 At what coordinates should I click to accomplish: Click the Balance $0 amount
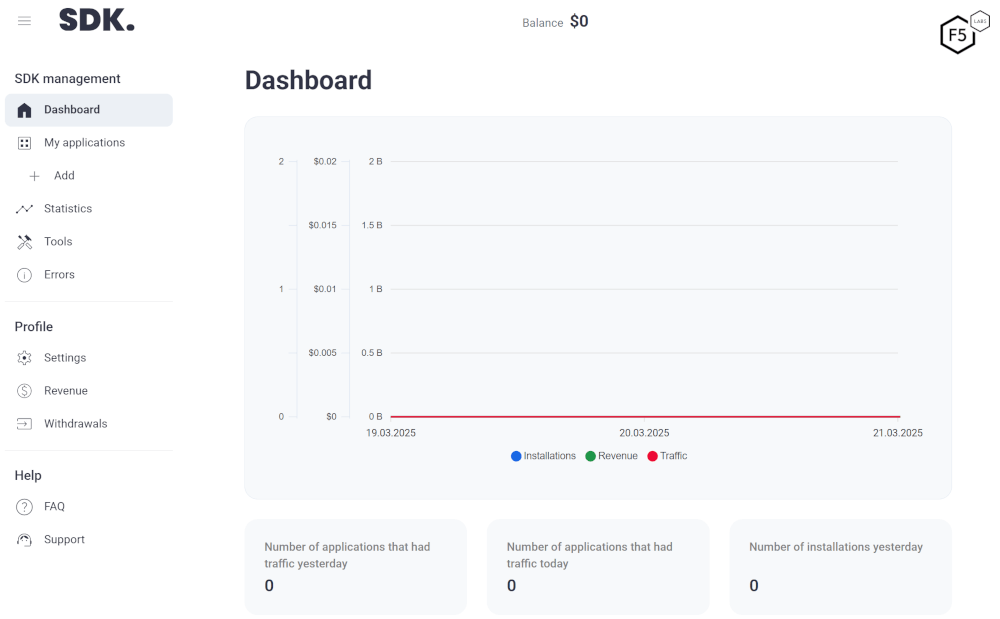click(579, 21)
